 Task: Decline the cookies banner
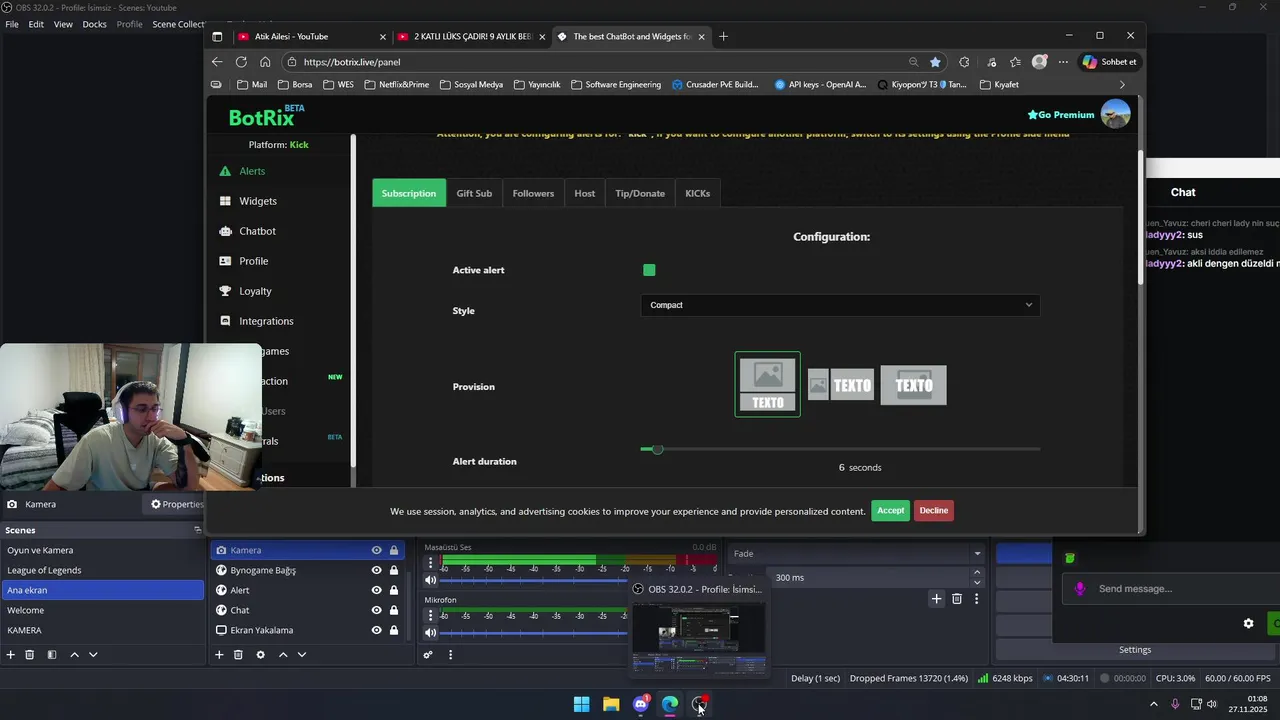(933, 510)
